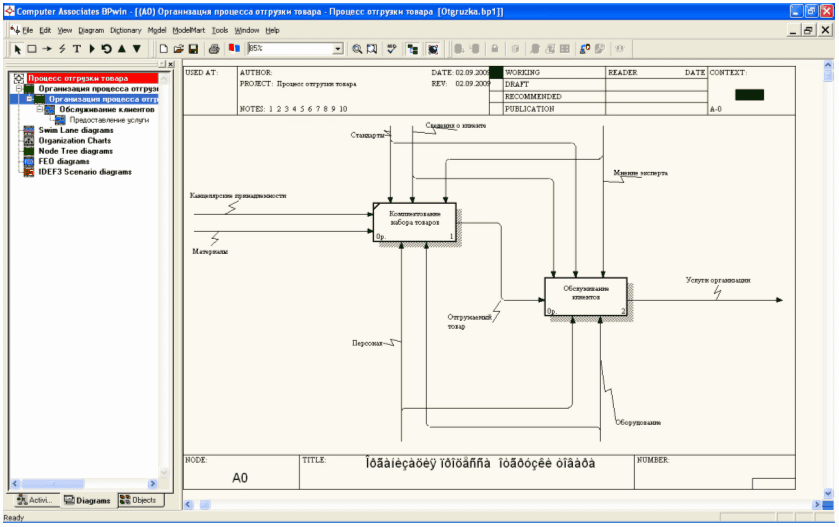Select 'Node Tree diagrams' tree item
839x527 pixels.
click(x=75, y=151)
